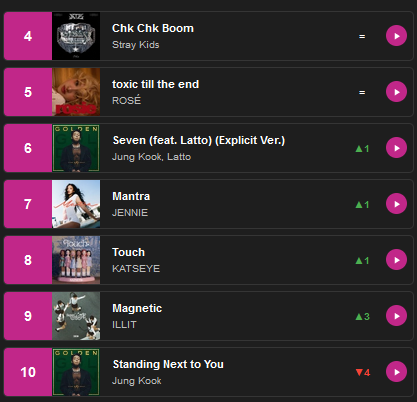Play Chk Chk Boom by Stray Kids

tap(396, 36)
